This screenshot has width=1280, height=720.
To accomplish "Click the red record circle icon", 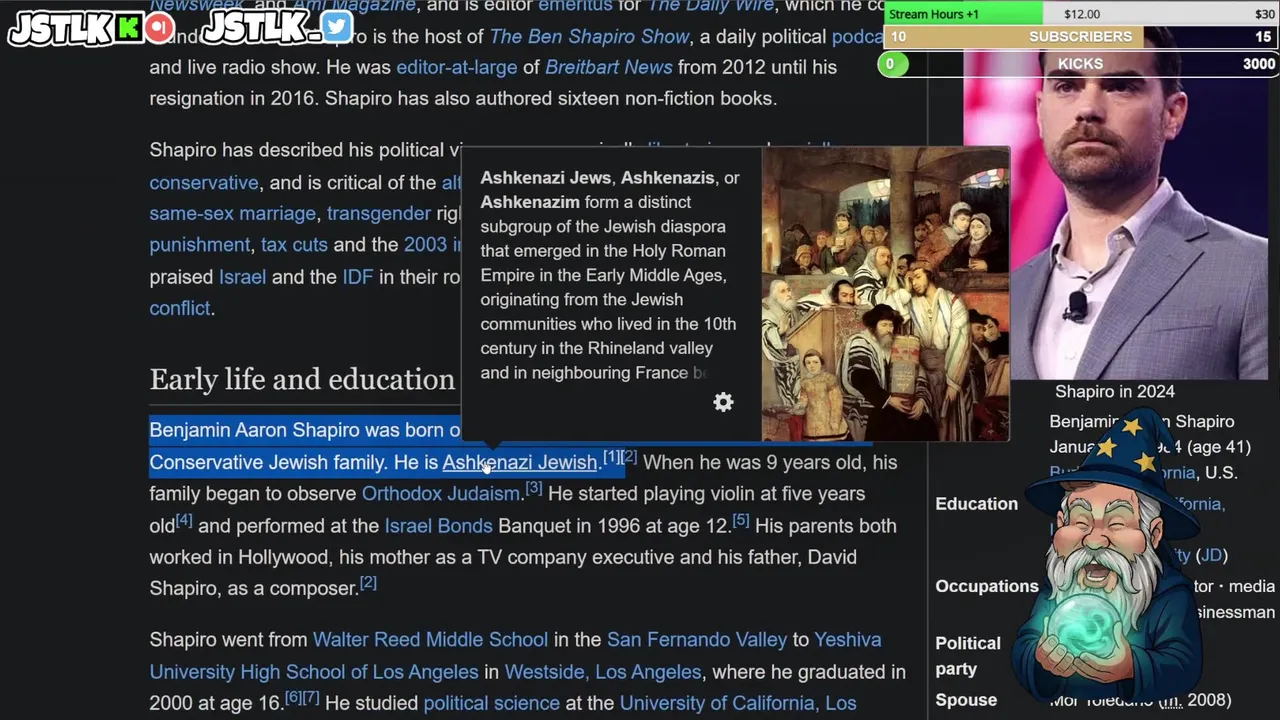I will tap(159, 28).
